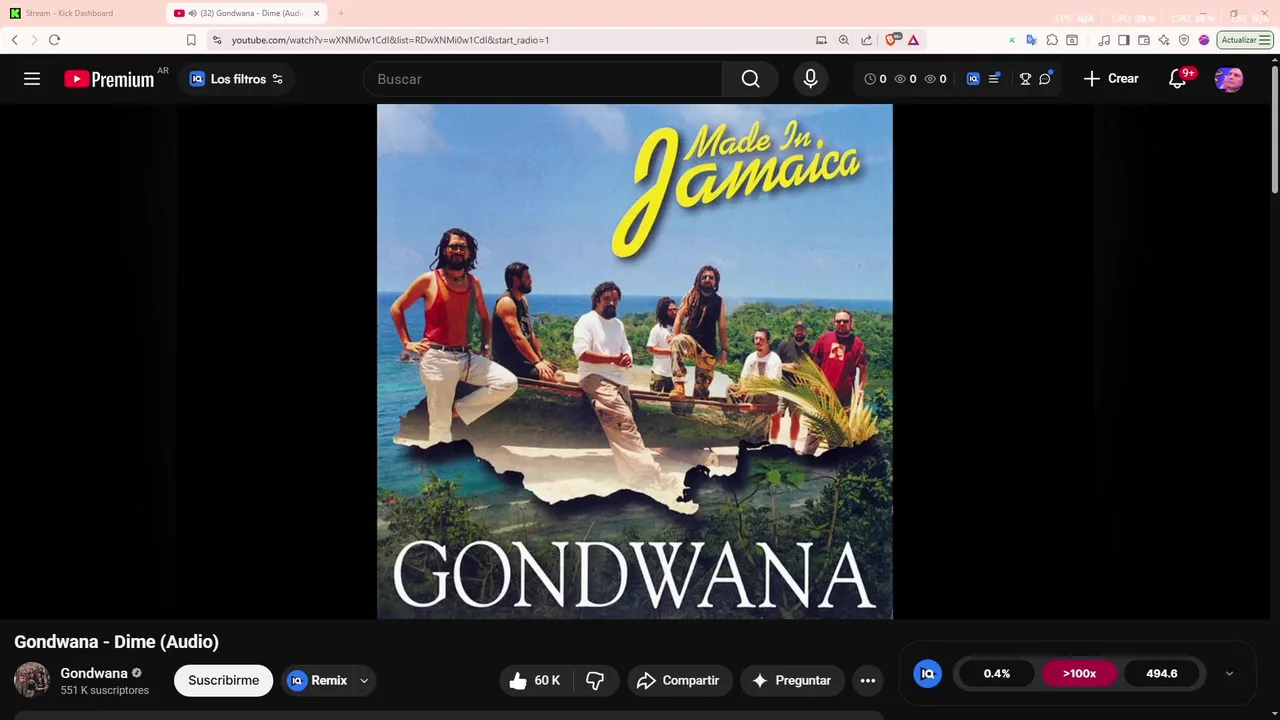Viewport: 1280px width, 720px height.
Task: Open the Gondwana channel name link
Action: pos(94,673)
